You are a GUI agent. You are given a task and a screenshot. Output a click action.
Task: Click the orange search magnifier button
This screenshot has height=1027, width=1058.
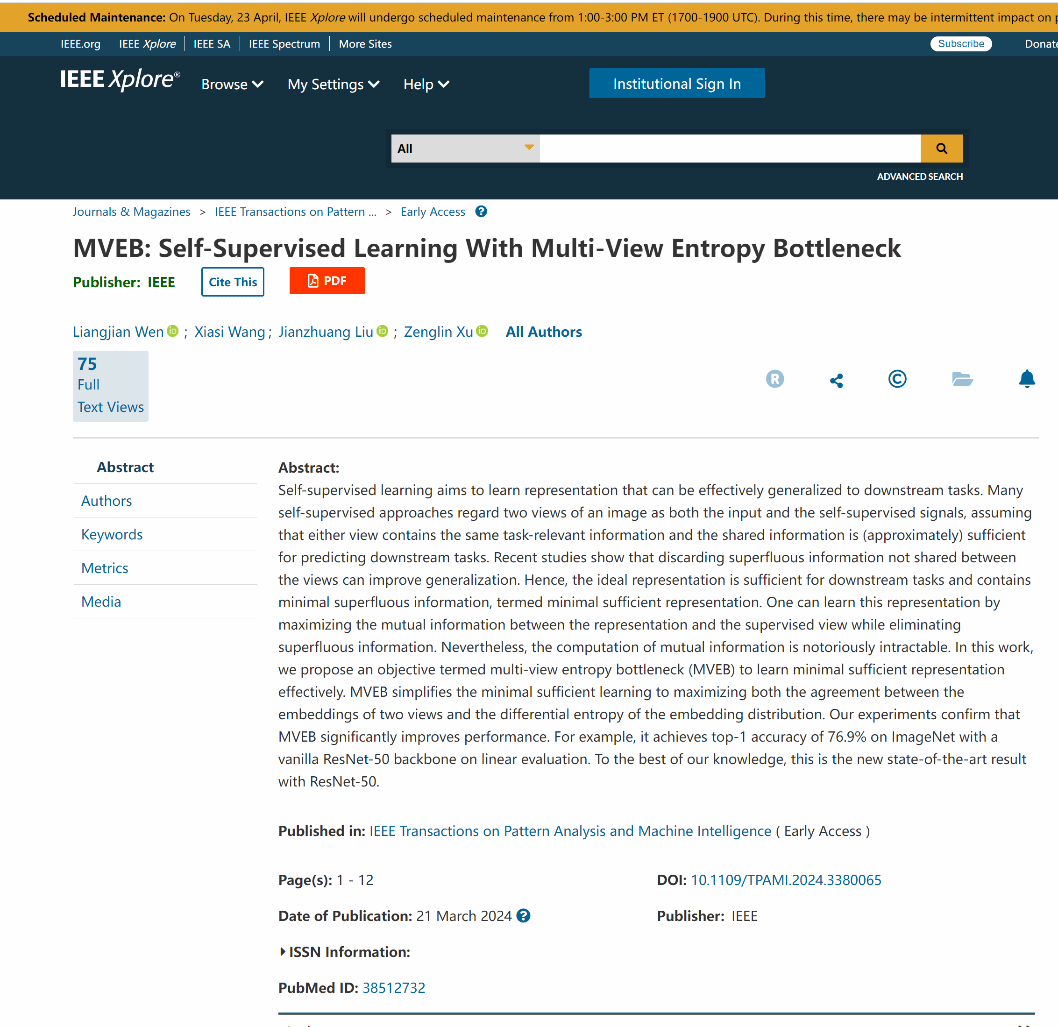[x=941, y=148]
